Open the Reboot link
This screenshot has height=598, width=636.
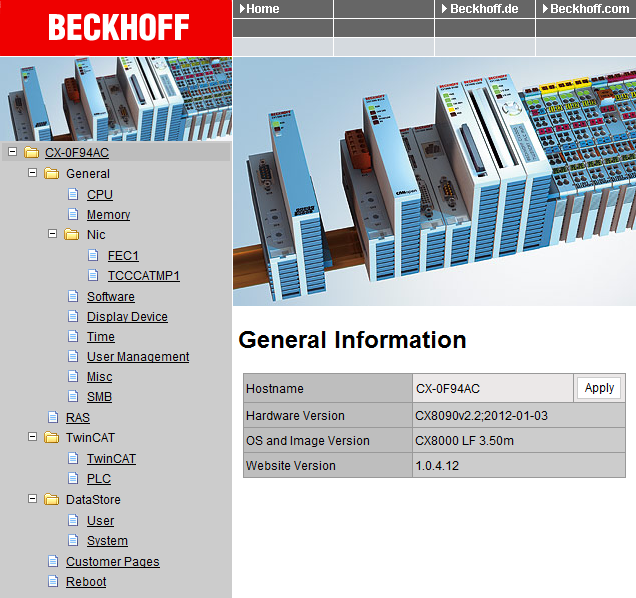[x=86, y=582]
